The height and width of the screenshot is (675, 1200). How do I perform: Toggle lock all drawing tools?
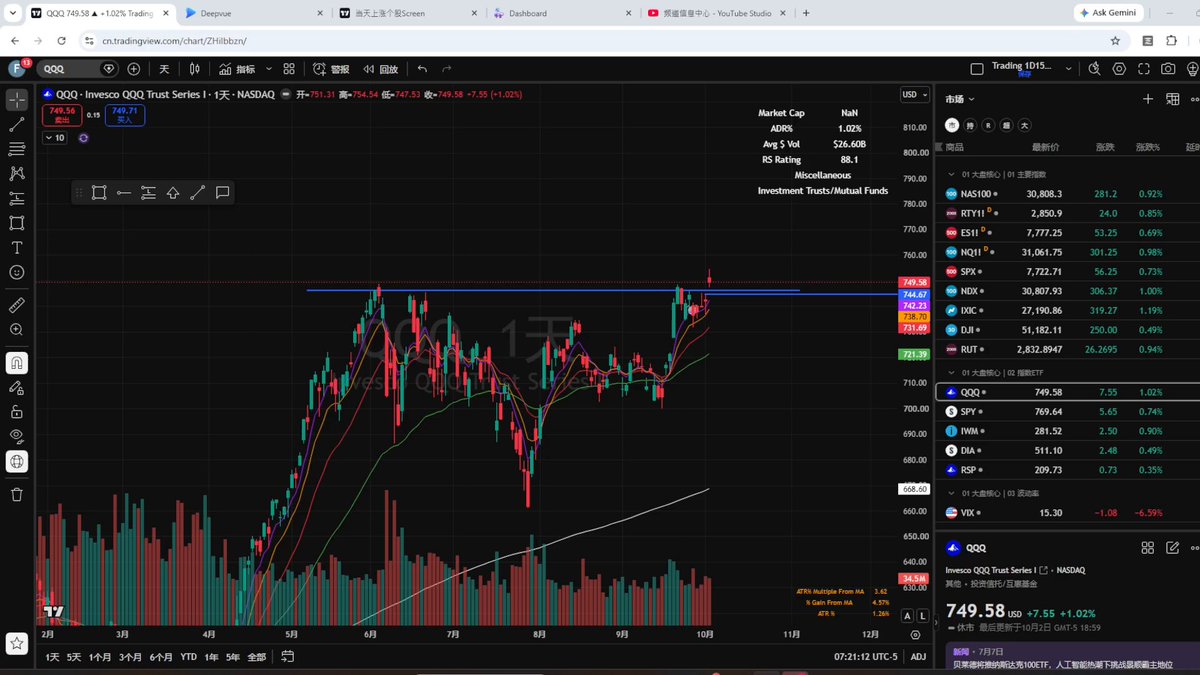[x=17, y=411]
